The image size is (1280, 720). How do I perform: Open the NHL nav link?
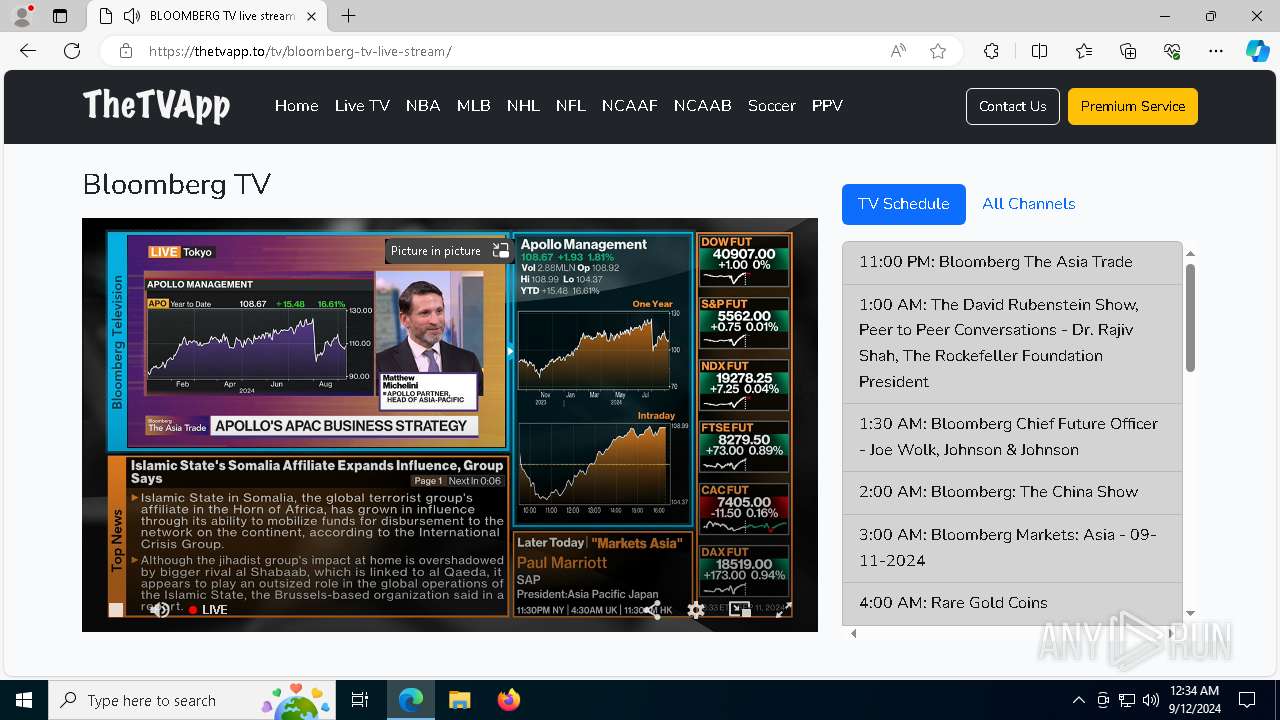click(x=523, y=106)
